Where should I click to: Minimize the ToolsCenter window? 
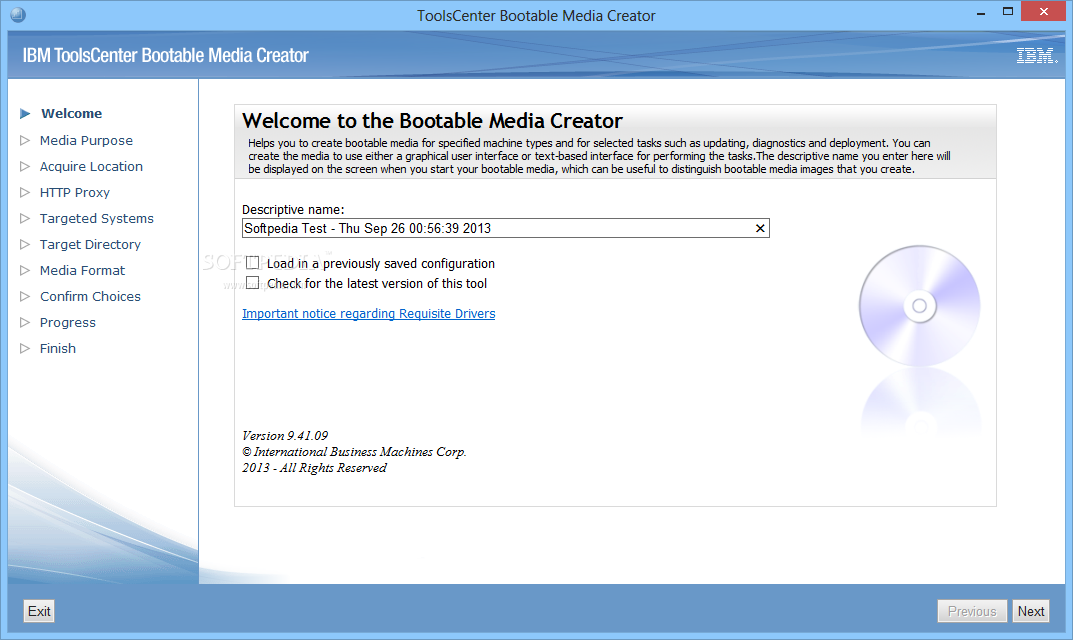tap(981, 13)
